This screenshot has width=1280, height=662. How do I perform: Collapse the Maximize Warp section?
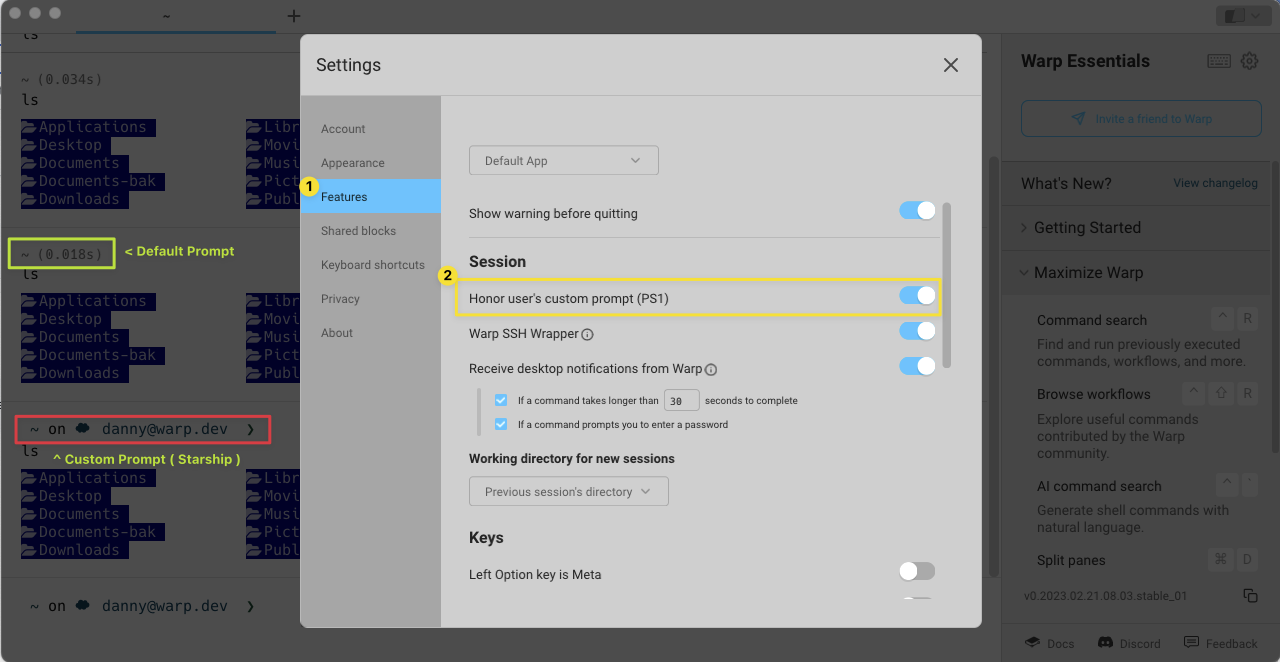coord(1023,272)
